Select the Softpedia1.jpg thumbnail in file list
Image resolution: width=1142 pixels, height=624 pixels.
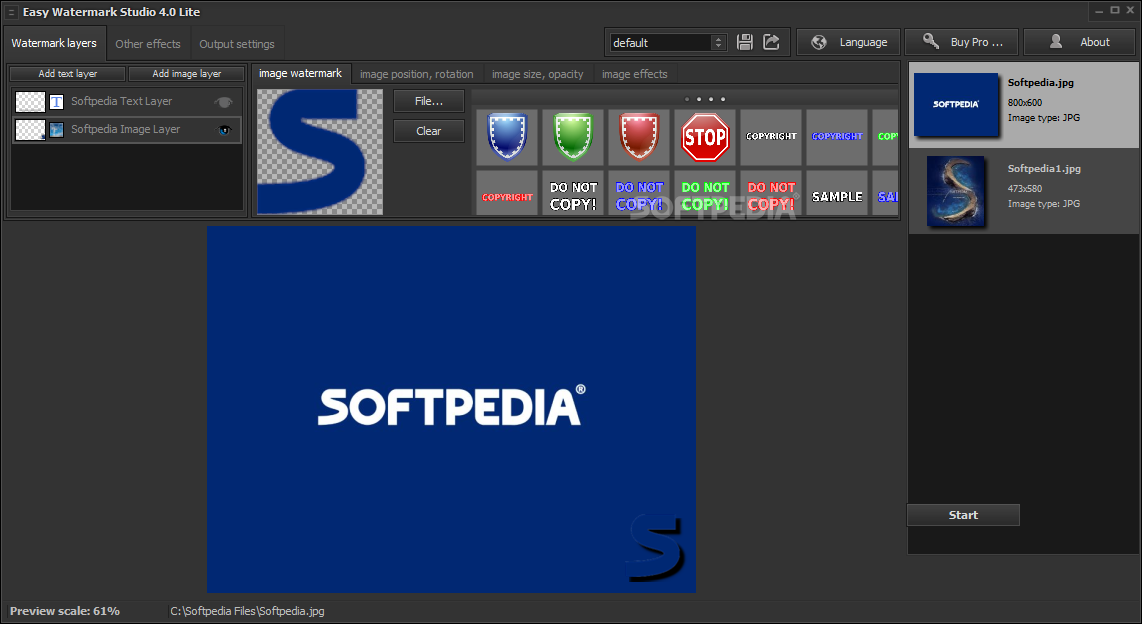(956, 191)
